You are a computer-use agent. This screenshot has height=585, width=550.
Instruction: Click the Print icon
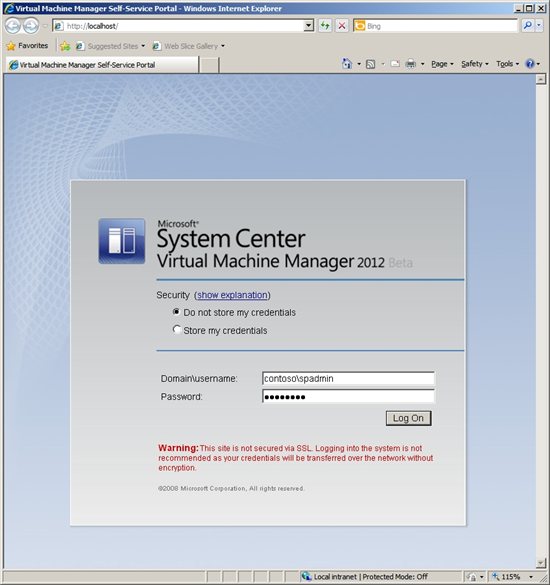pos(410,64)
